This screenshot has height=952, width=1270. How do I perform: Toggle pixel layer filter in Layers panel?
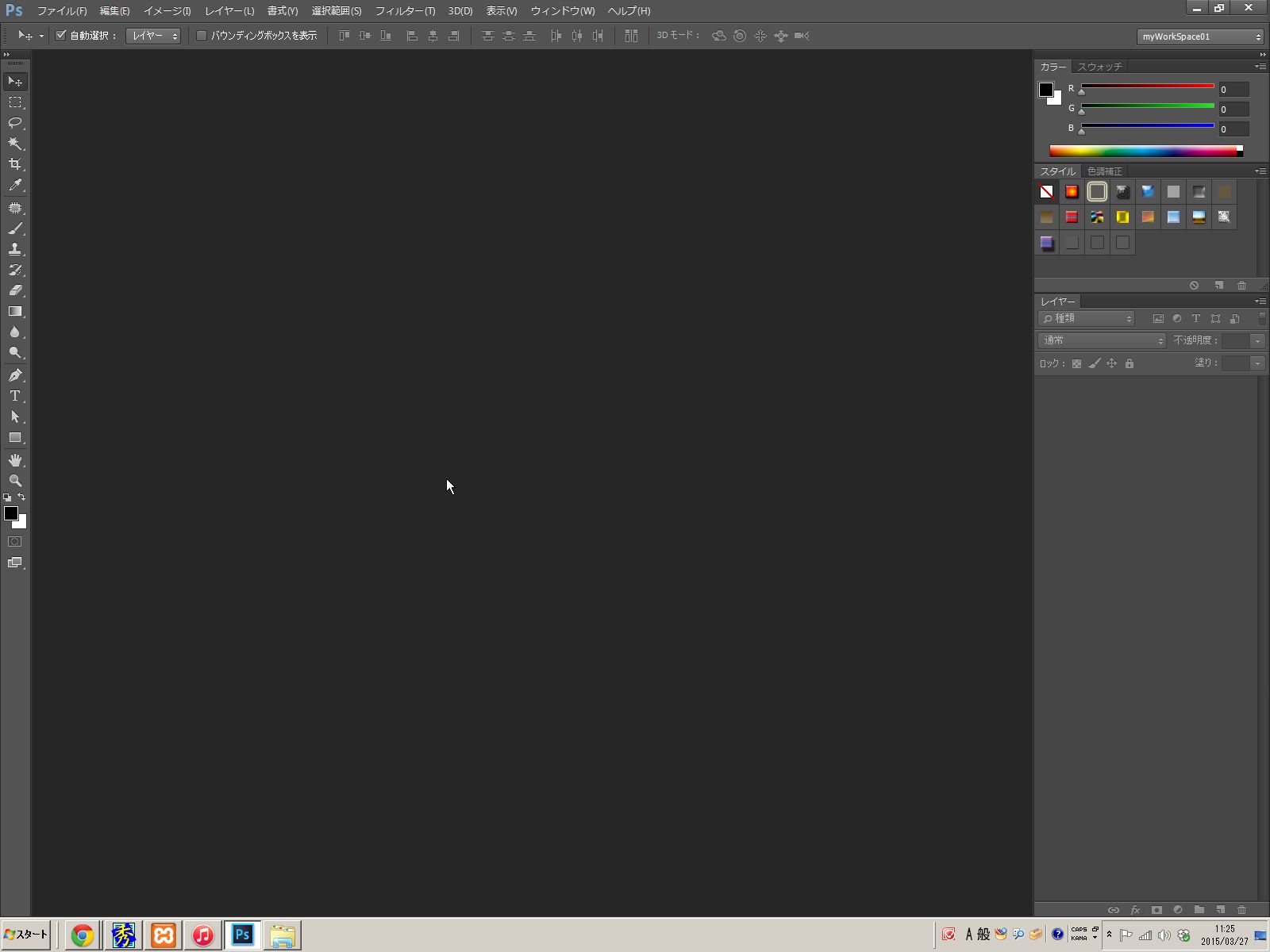[x=1158, y=319]
